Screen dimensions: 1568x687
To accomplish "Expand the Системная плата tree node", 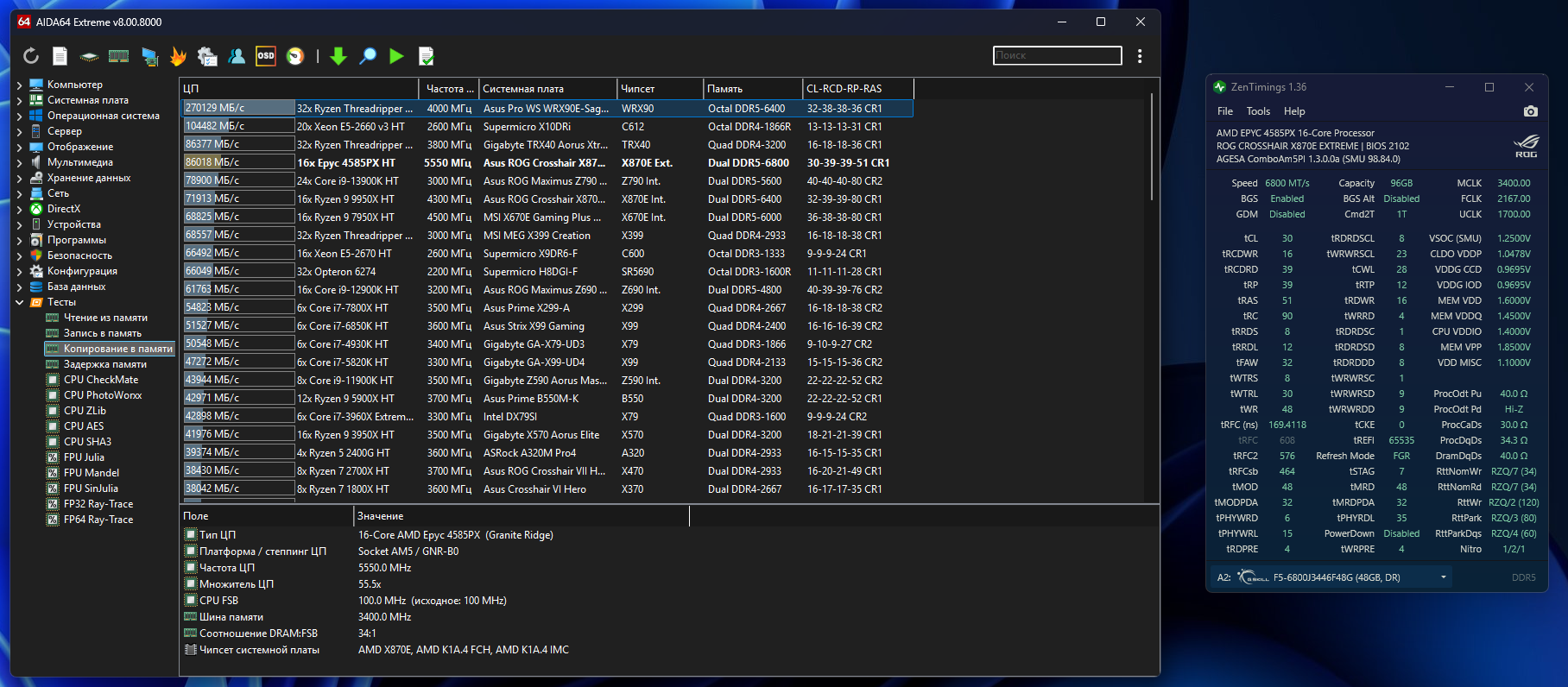I will (20, 100).
